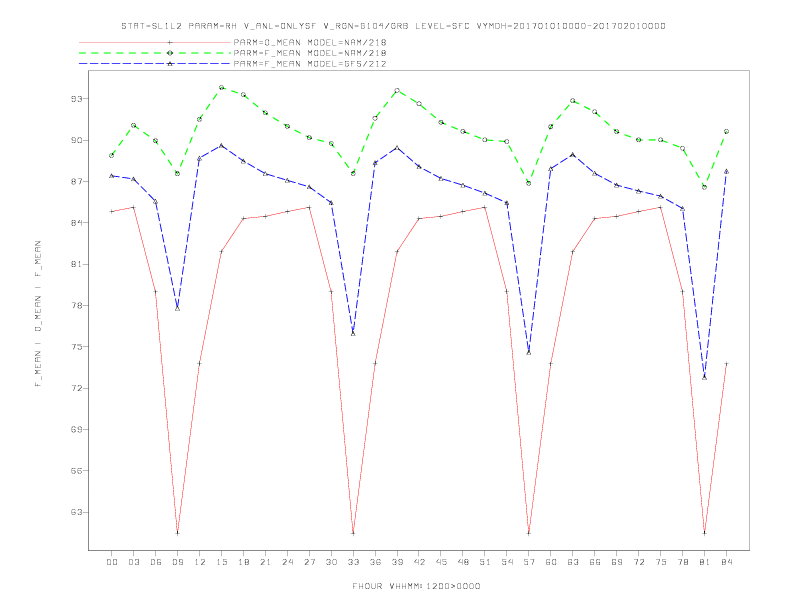792x612 pixels.
Task: Click the 72 tick label on vertical axis
Action: [x=77, y=388]
